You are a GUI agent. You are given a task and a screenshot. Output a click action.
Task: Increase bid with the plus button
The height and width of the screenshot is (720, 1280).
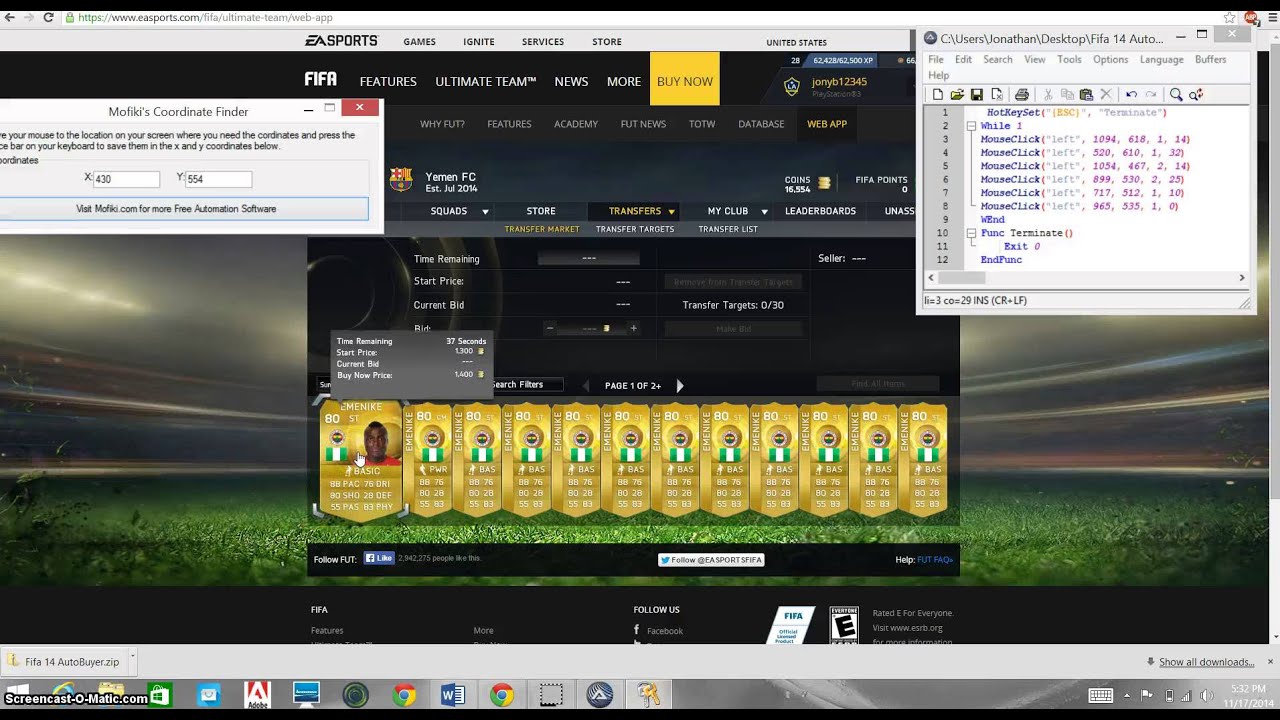pos(633,328)
